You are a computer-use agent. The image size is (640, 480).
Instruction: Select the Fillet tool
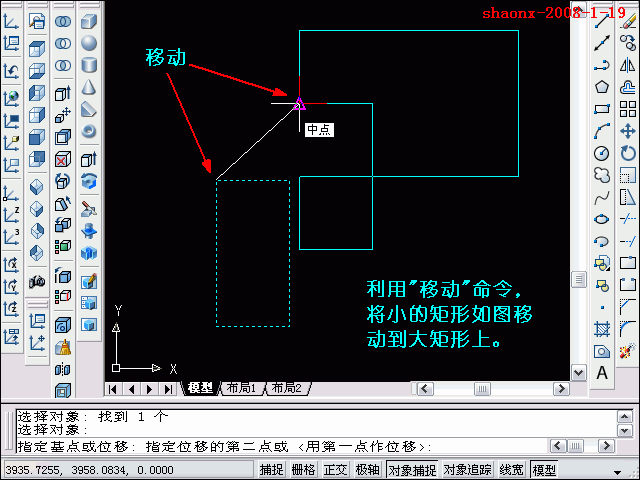click(x=628, y=329)
